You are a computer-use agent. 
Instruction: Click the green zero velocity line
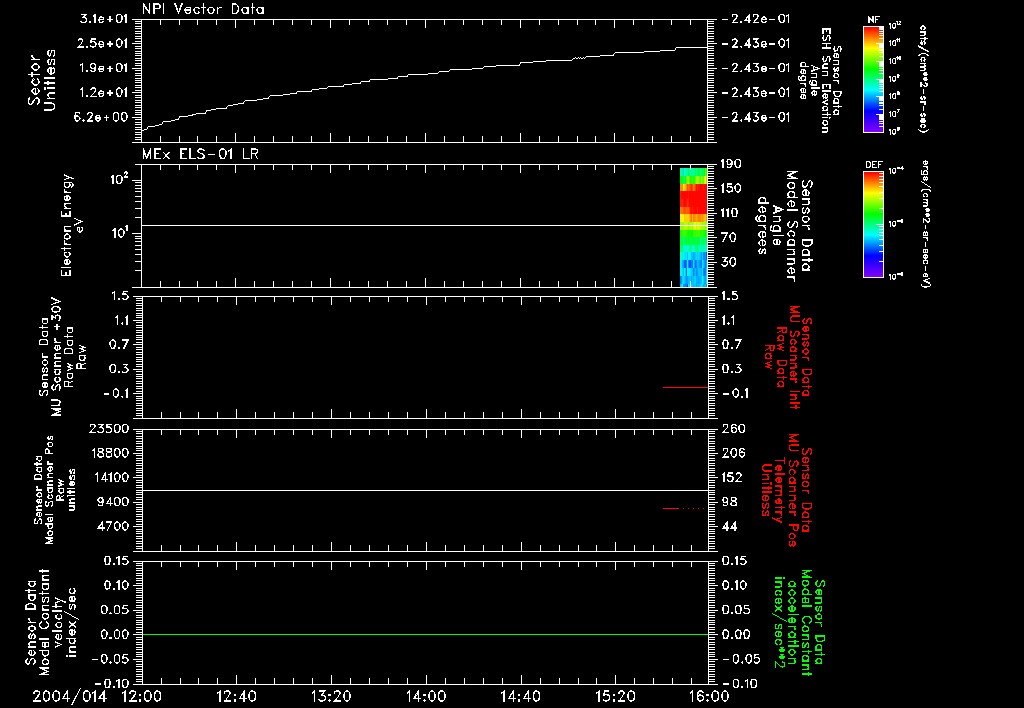pyautogui.click(x=424, y=634)
